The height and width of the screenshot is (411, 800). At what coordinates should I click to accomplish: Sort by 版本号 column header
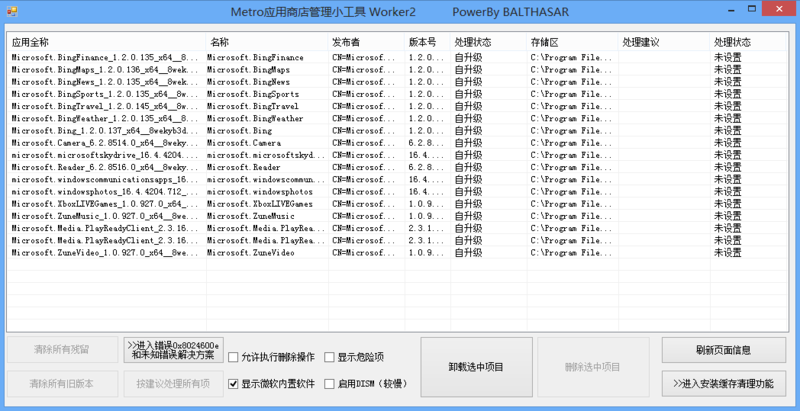pos(428,42)
